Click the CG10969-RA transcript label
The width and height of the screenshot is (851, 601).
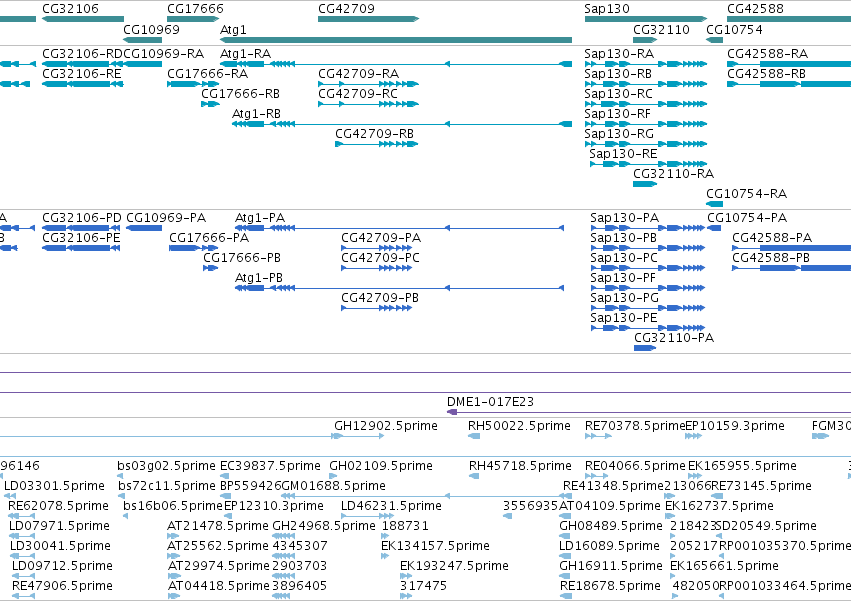pyautogui.click(x=164, y=54)
